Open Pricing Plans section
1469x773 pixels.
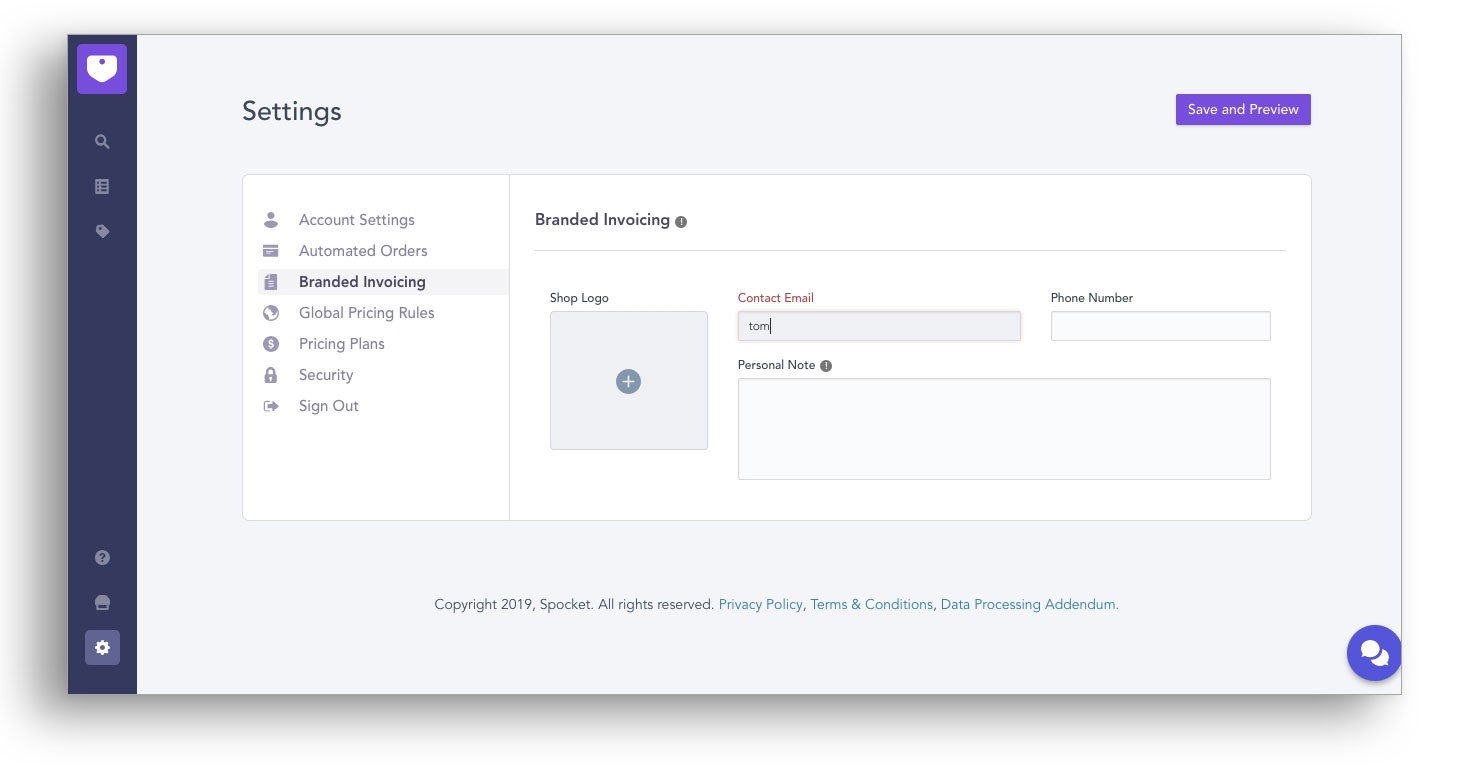pyautogui.click(x=341, y=344)
